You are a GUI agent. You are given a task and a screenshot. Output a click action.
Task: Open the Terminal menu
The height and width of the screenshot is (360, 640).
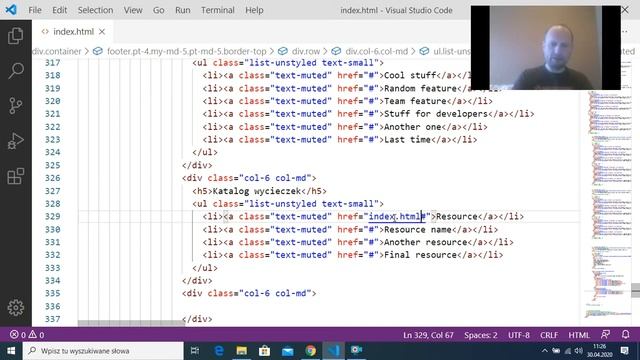(218, 10)
